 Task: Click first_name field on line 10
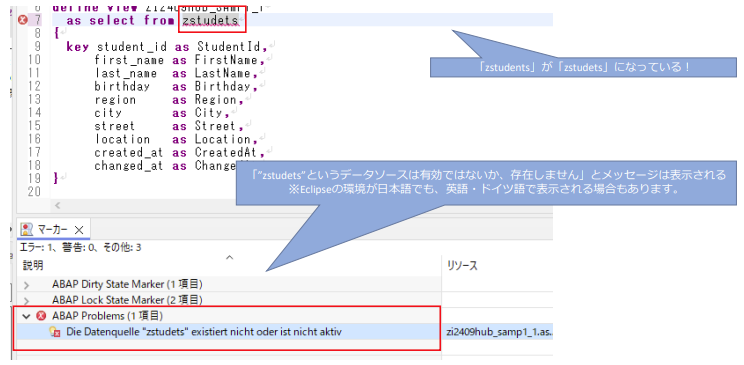pos(129,60)
